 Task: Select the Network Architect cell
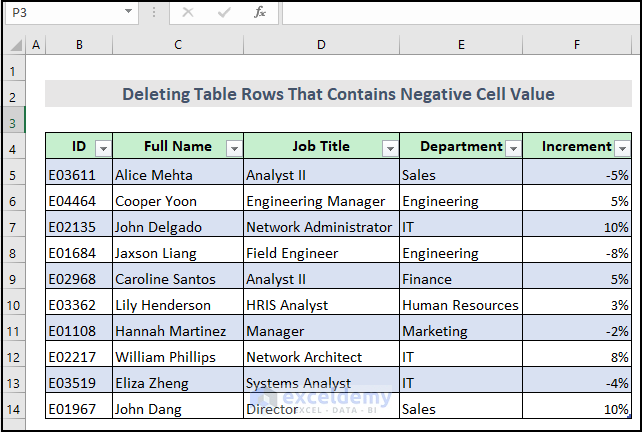pyautogui.click(x=321, y=357)
